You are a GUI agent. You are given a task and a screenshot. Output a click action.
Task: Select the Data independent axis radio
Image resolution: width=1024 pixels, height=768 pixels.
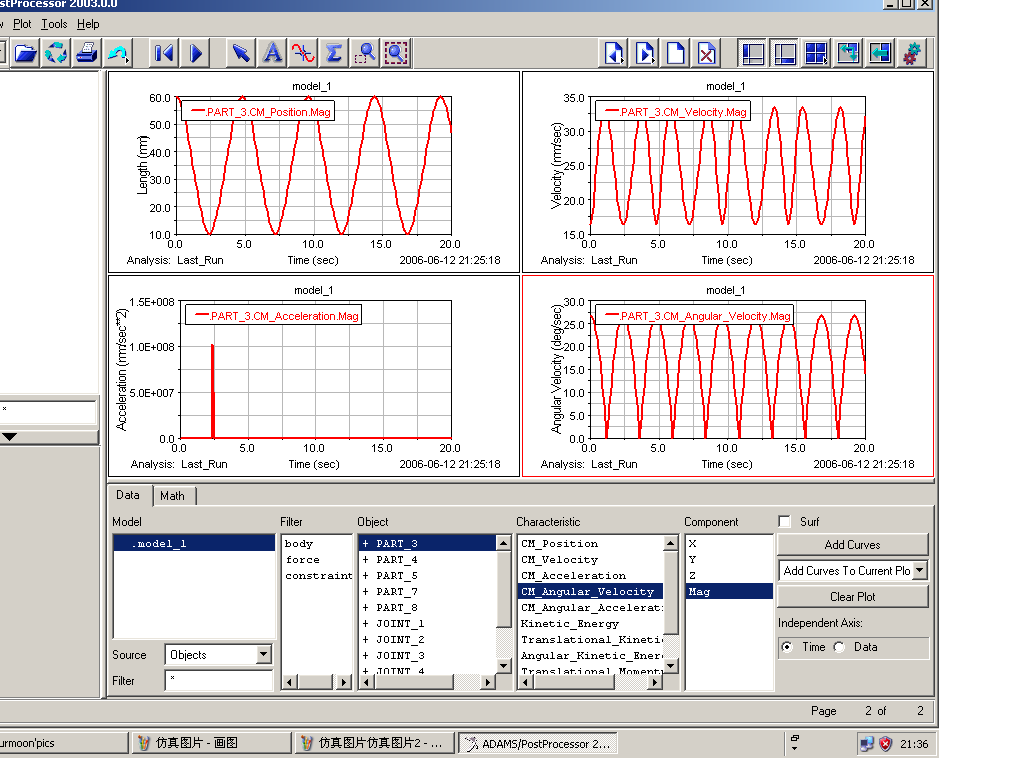coord(840,647)
